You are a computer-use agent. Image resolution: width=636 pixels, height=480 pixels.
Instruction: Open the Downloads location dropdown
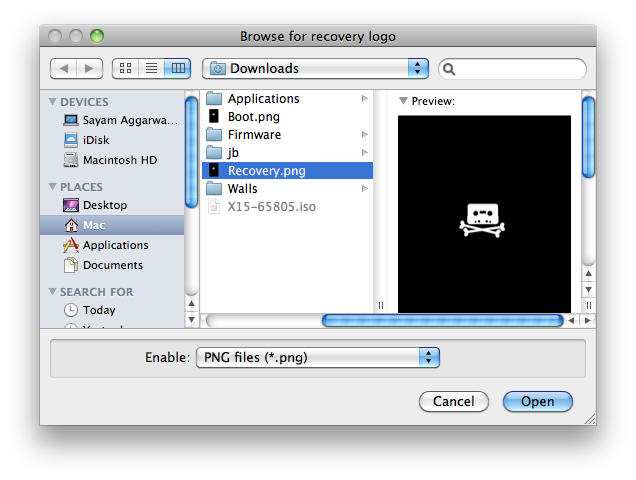click(315, 68)
